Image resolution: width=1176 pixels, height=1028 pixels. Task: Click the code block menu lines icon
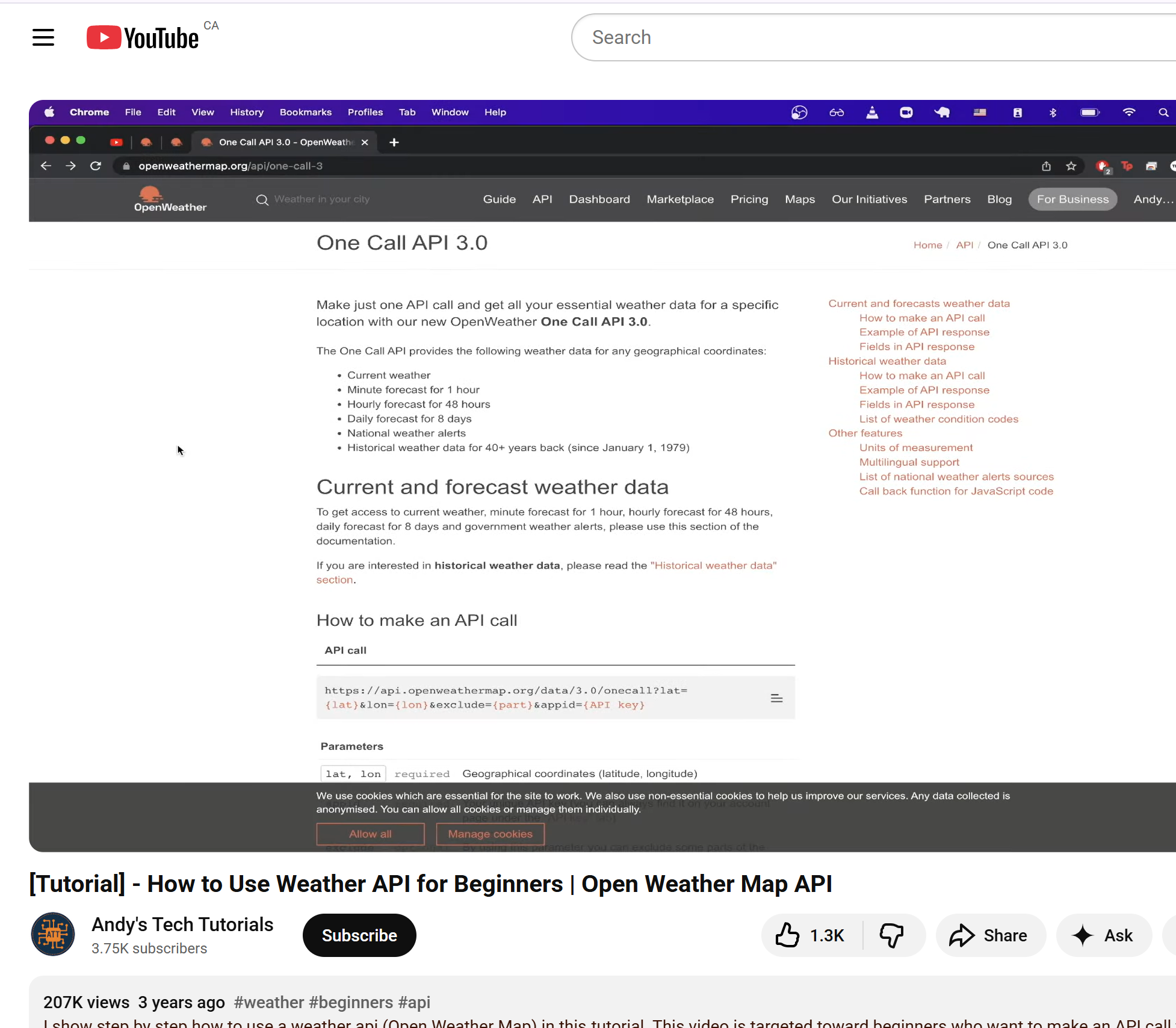pyautogui.click(x=776, y=698)
